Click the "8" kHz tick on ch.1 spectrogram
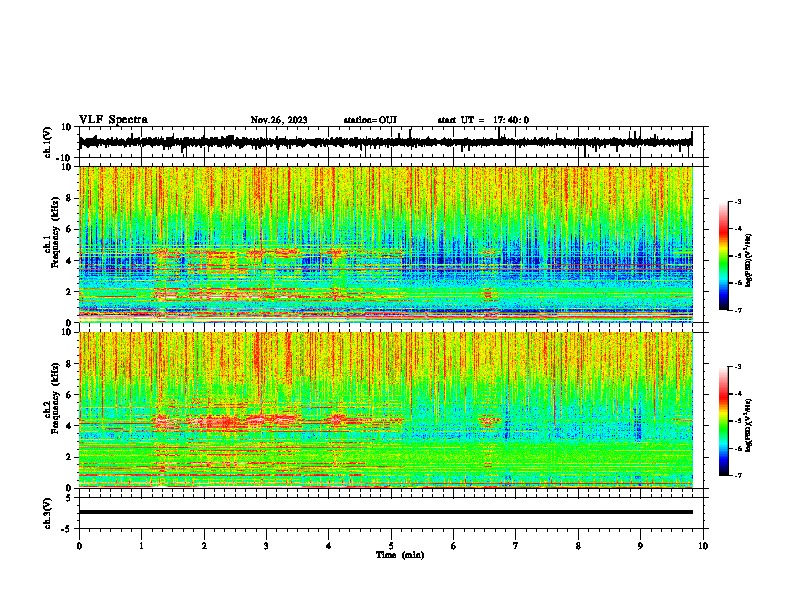Image resolution: width=792 pixels, height=612 pixels. pos(69,198)
